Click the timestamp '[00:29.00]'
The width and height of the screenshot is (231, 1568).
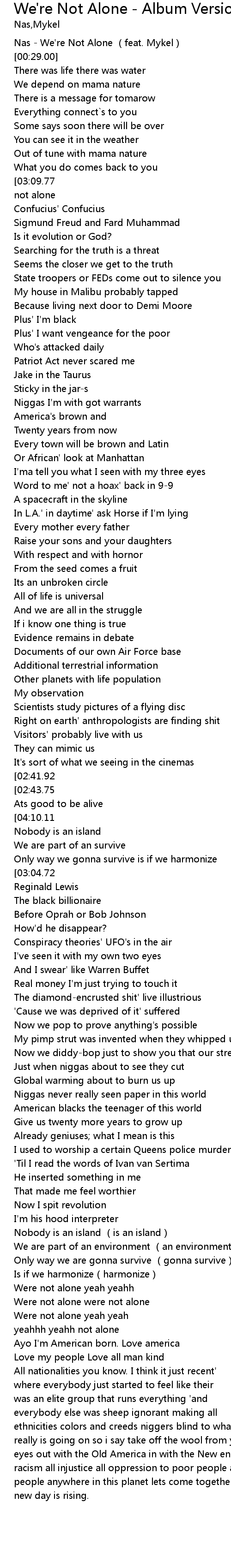click(36, 57)
